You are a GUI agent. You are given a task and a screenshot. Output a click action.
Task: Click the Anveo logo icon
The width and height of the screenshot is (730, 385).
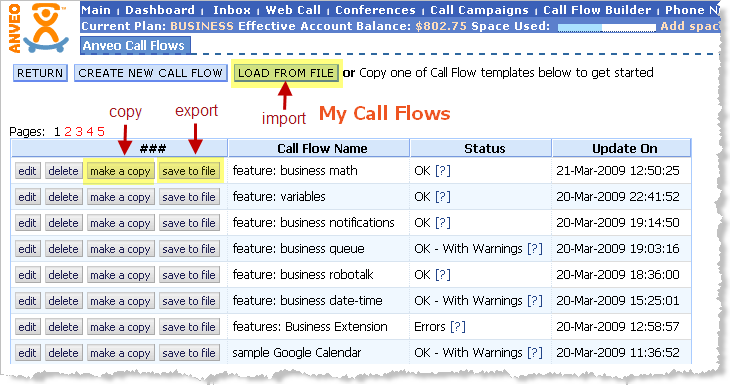[39, 28]
